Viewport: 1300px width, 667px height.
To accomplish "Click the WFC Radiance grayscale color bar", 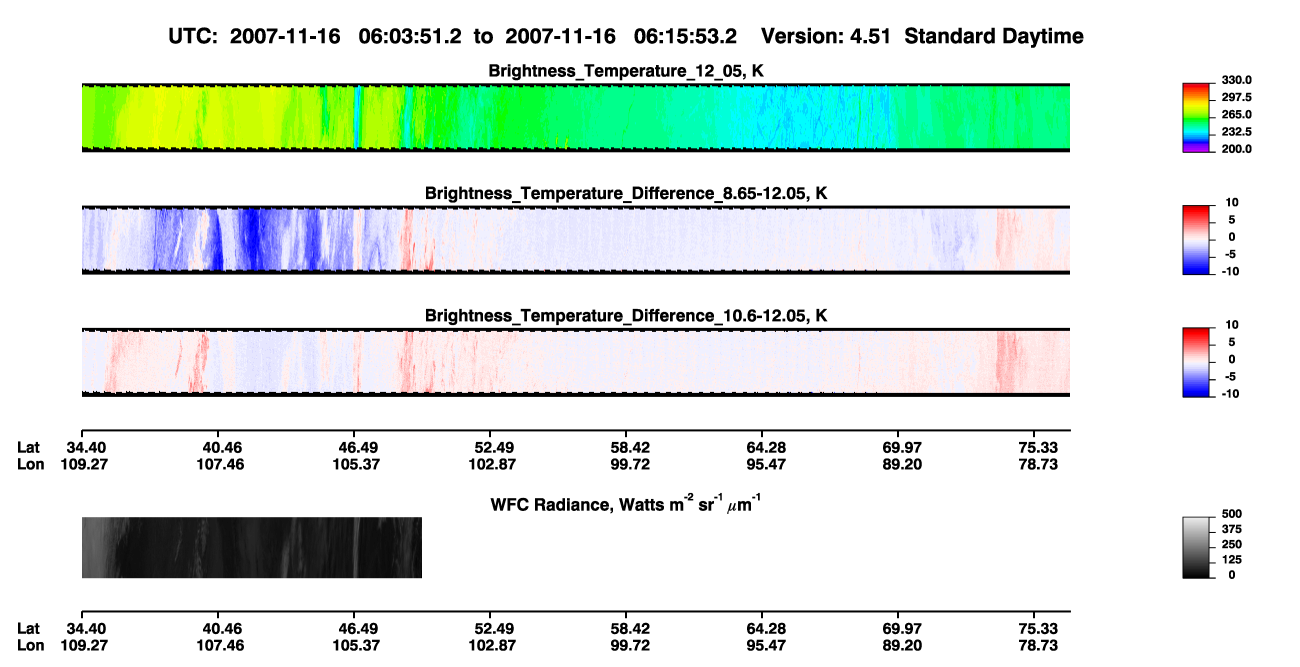I will (x=1197, y=546).
